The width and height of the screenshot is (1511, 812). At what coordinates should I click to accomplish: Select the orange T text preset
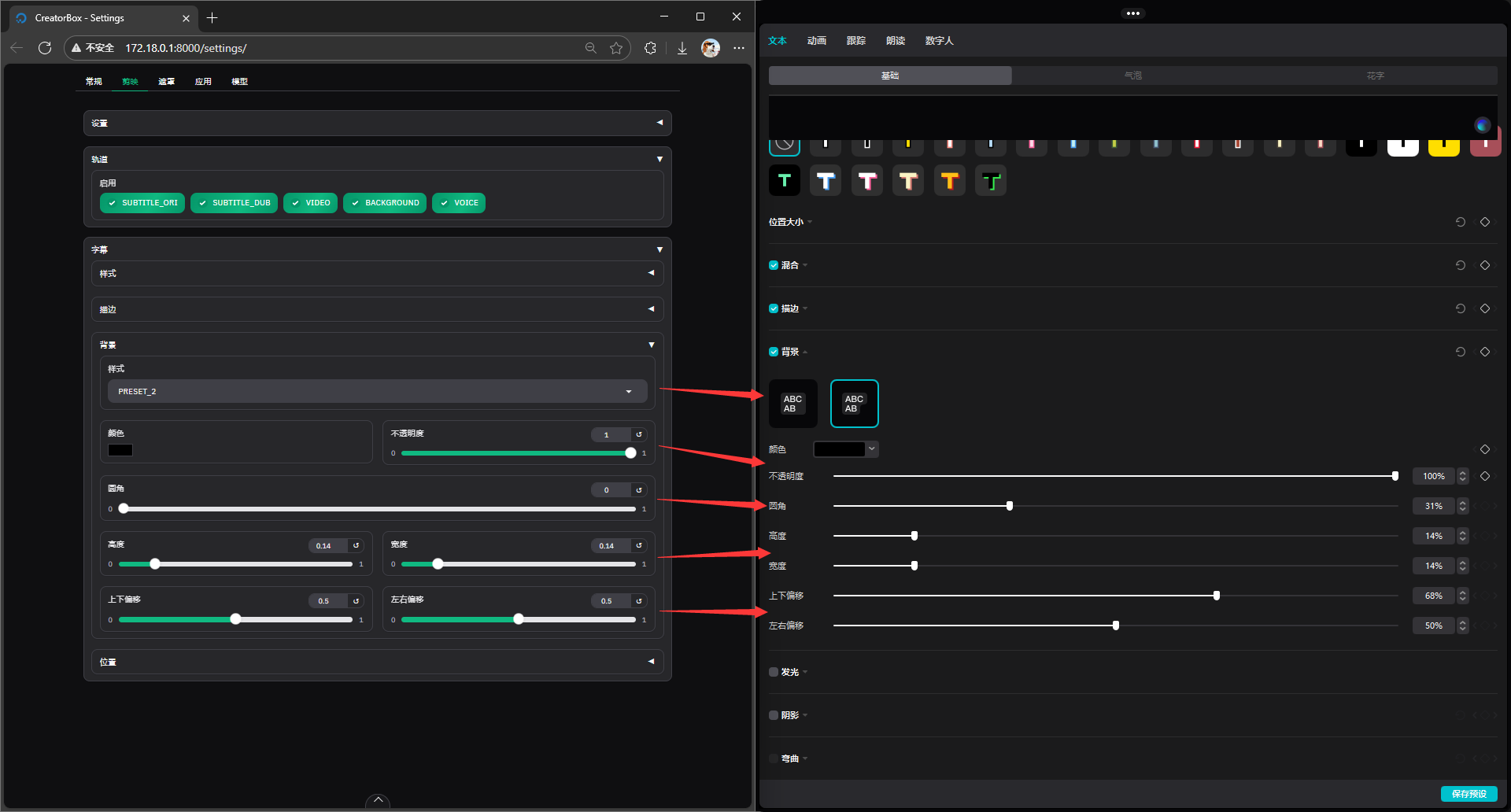click(950, 181)
